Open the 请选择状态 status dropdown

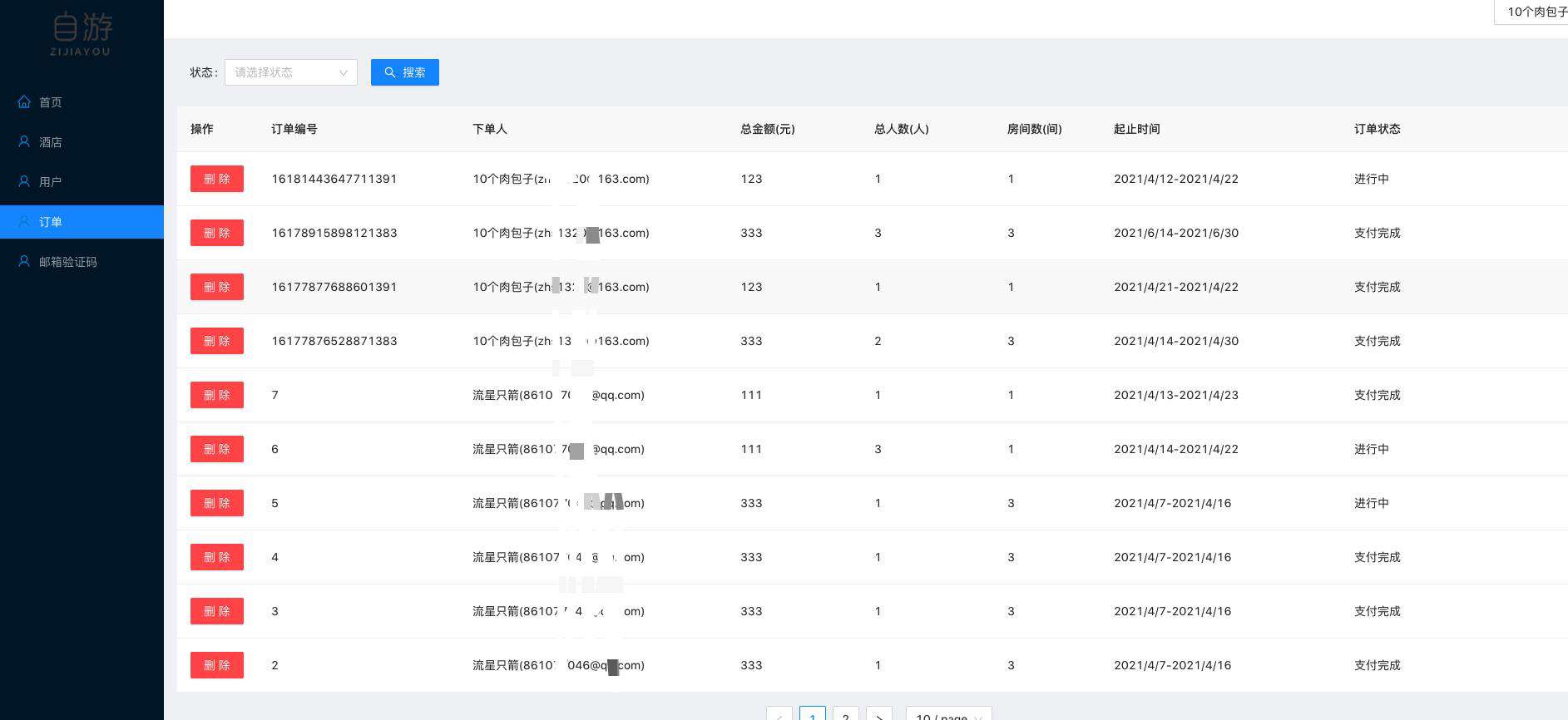point(291,72)
